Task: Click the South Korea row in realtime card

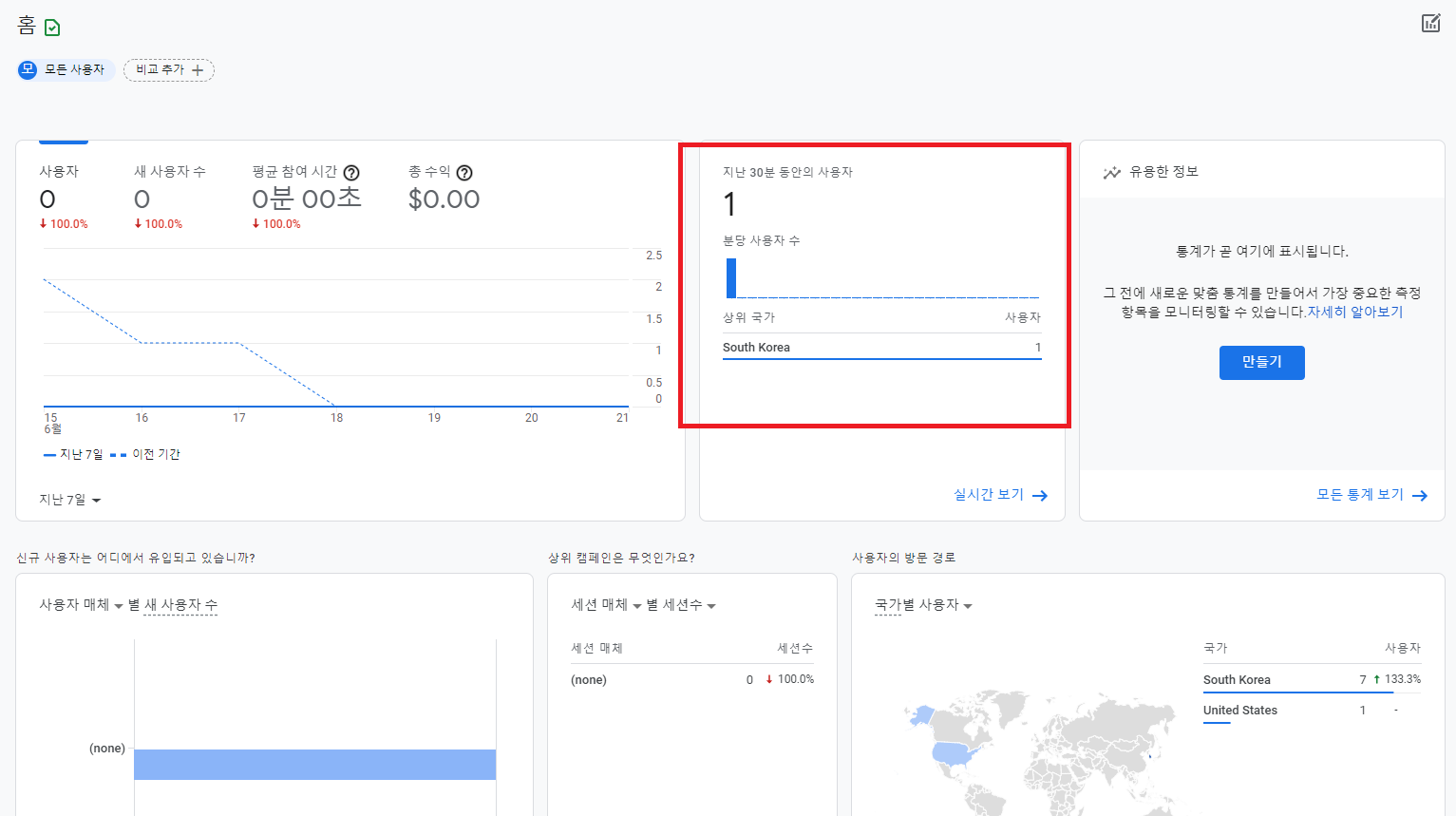Action: [x=881, y=347]
